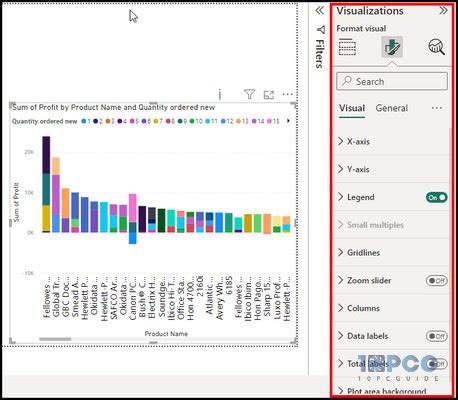
Task: Click legend item 7 swatch
Action: 156,121
